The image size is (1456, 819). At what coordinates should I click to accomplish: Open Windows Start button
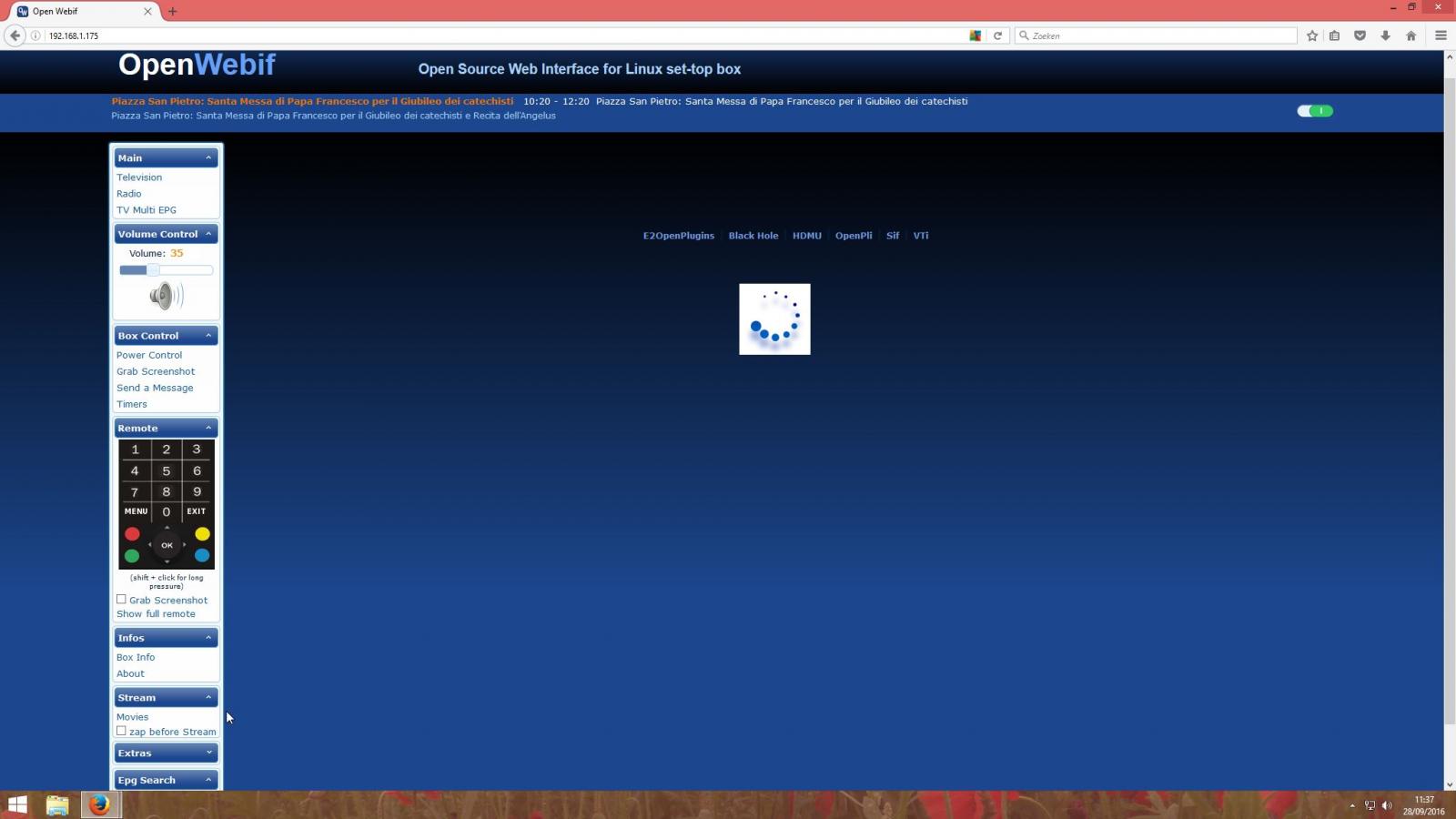[17, 805]
